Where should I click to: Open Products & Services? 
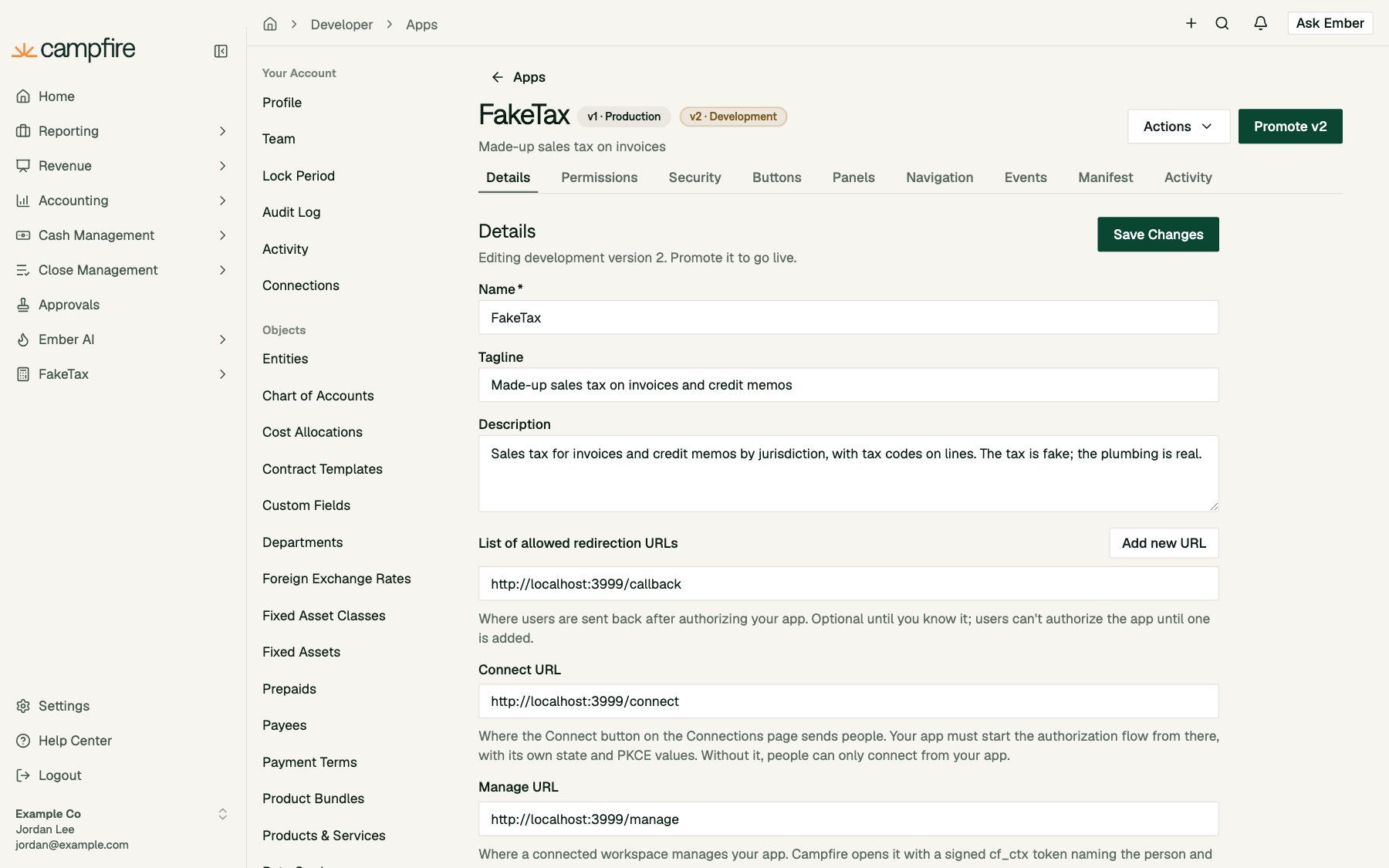pos(323,836)
